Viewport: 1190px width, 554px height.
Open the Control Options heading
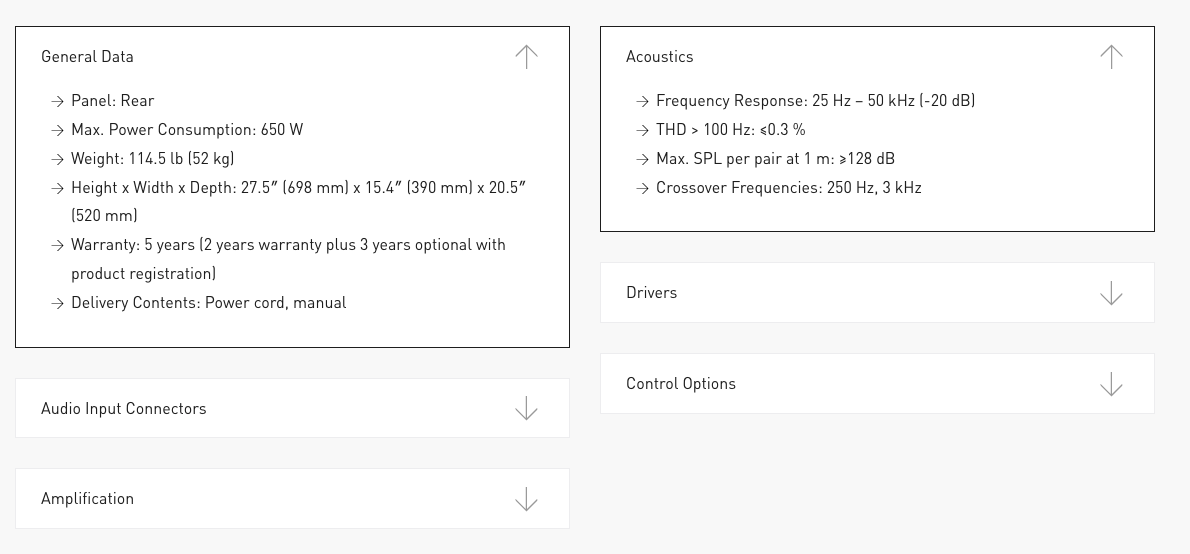[x=680, y=384]
